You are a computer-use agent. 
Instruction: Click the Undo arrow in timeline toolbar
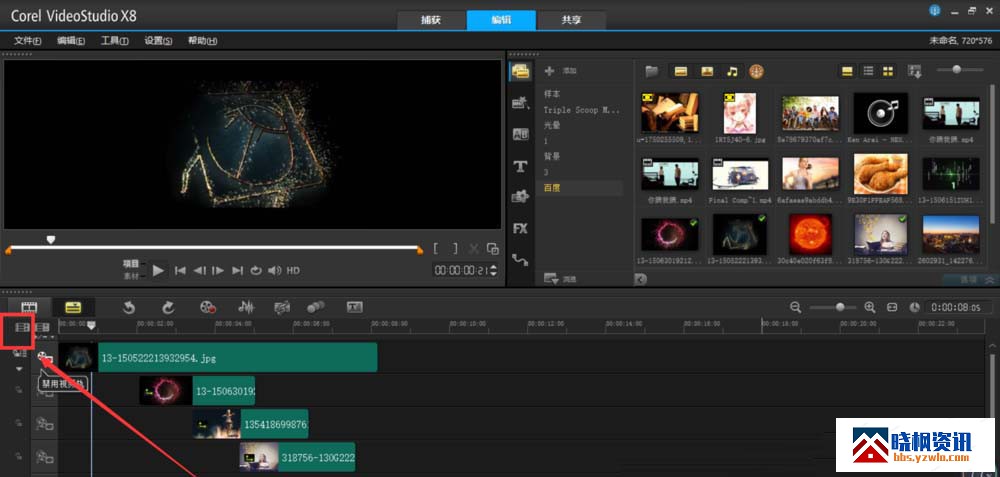click(129, 307)
